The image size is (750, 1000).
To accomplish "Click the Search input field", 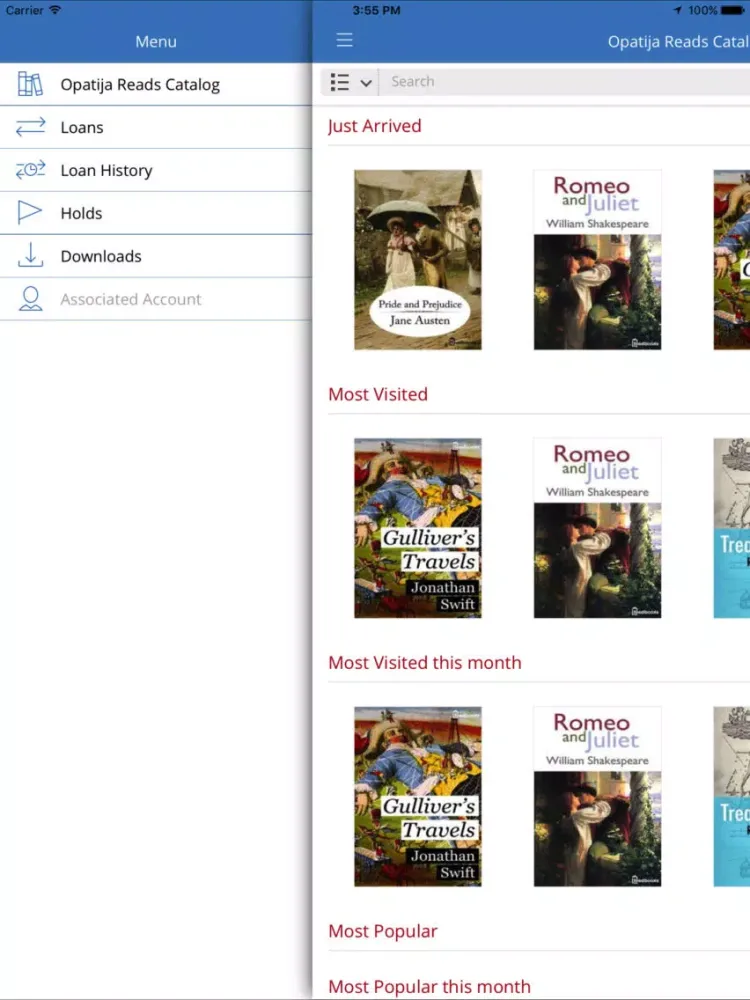I will 565,82.
